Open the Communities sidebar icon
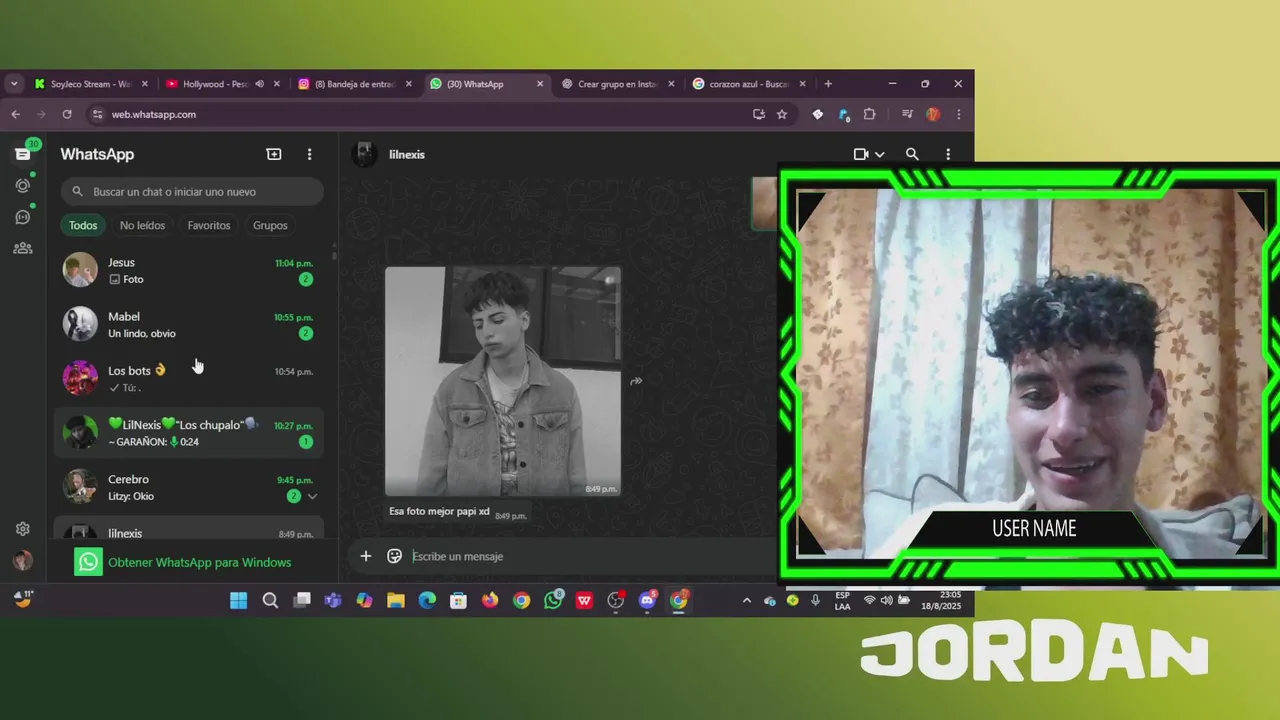This screenshot has width=1280, height=720. coord(23,248)
